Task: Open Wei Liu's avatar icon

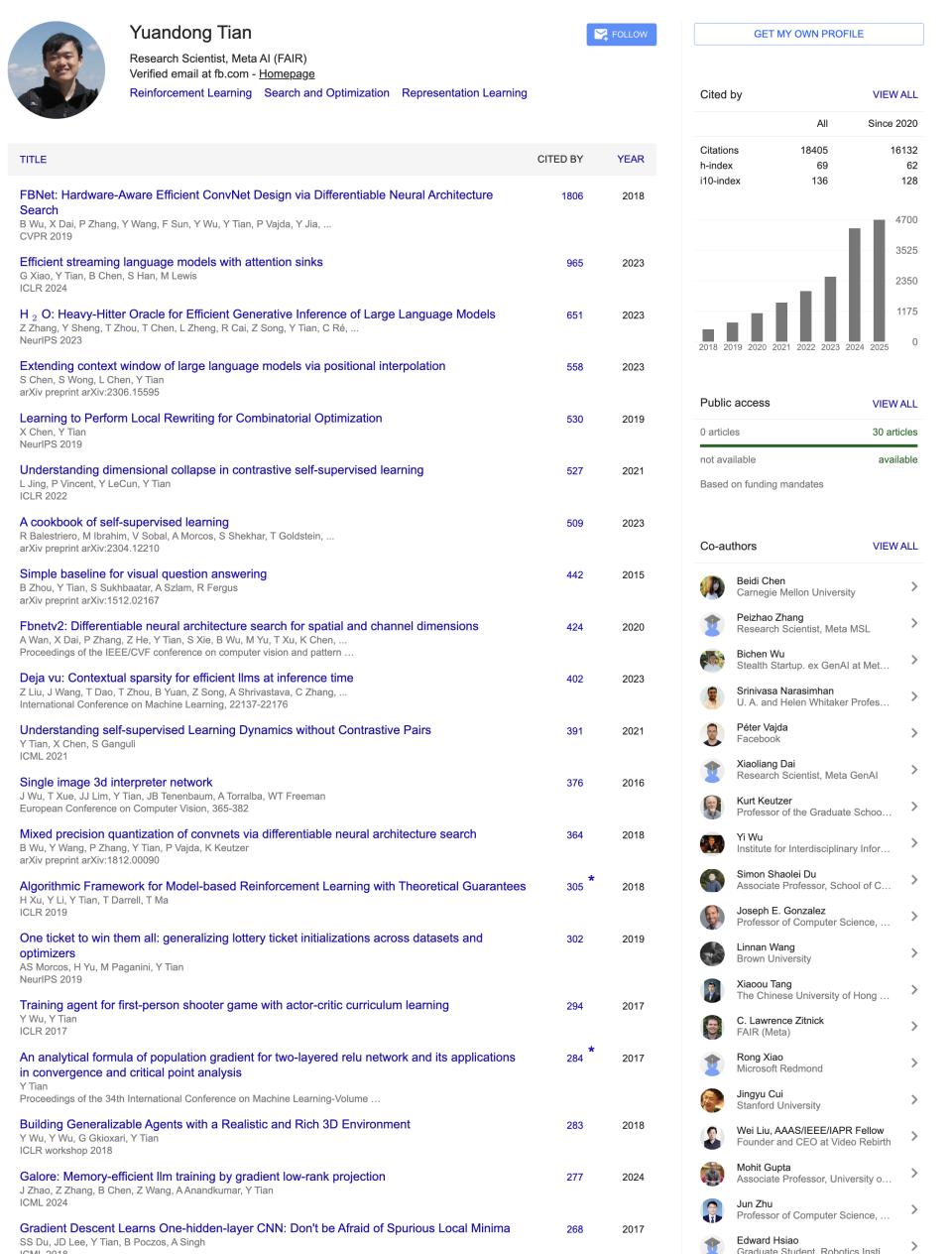Action: pos(712,1138)
